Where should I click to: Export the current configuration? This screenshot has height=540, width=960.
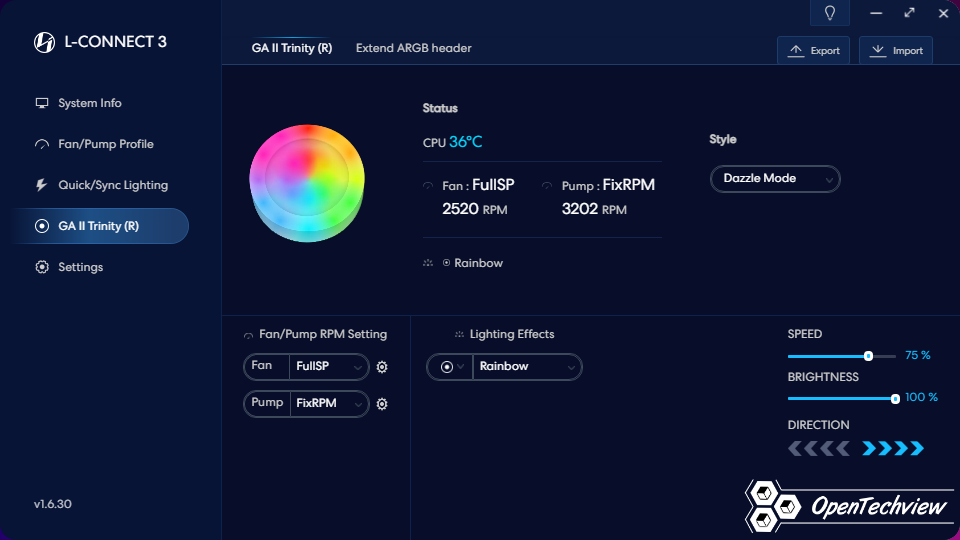coord(813,50)
